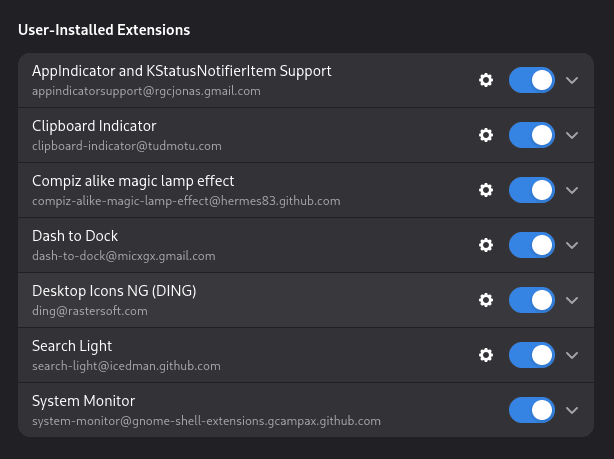Open settings gear for AppIndicator and KStatusNotifierItem Support
This screenshot has width=614, height=459.
point(486,80)
